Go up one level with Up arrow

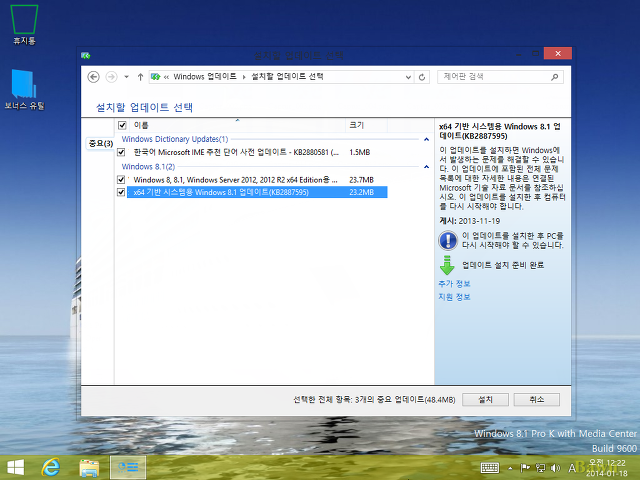tap(140, 77)
